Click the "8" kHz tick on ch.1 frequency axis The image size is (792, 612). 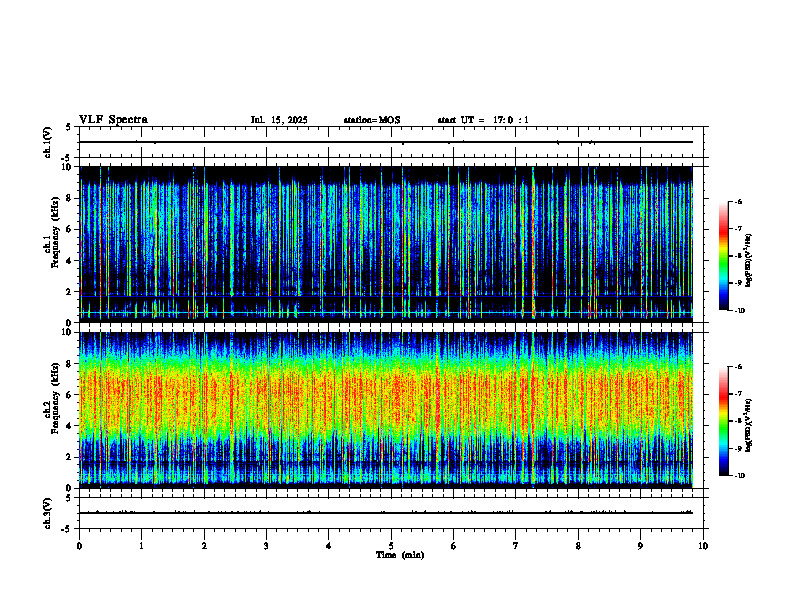click(x=70, y=198)
